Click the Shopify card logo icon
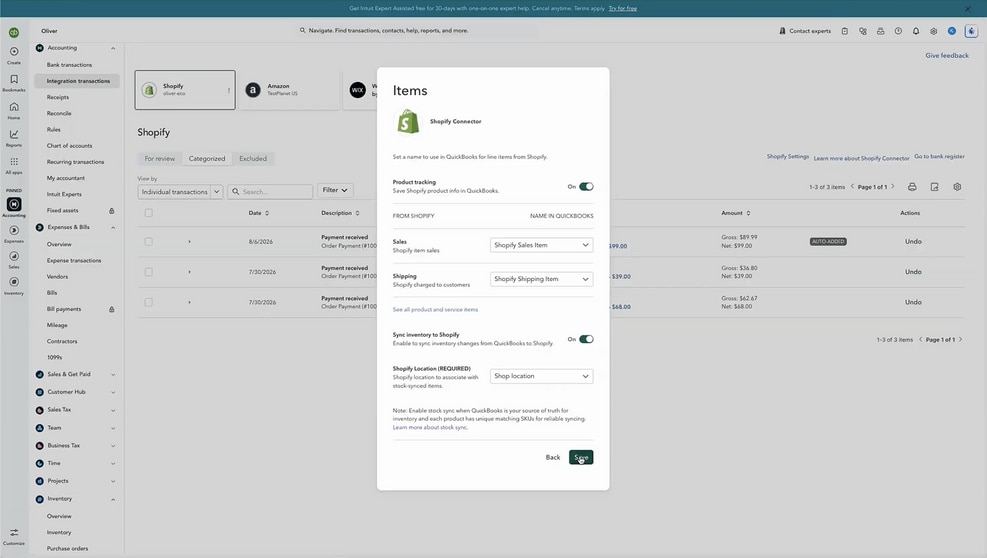 click(149, 90)
